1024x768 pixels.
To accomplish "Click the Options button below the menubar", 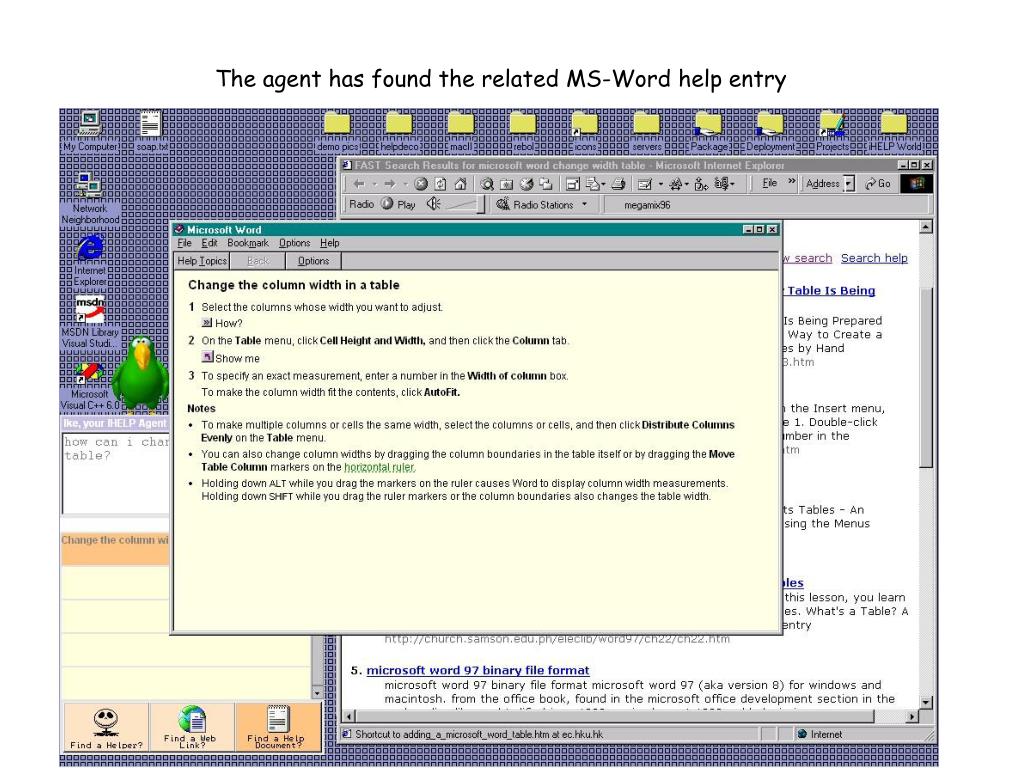I will (313, 261).
